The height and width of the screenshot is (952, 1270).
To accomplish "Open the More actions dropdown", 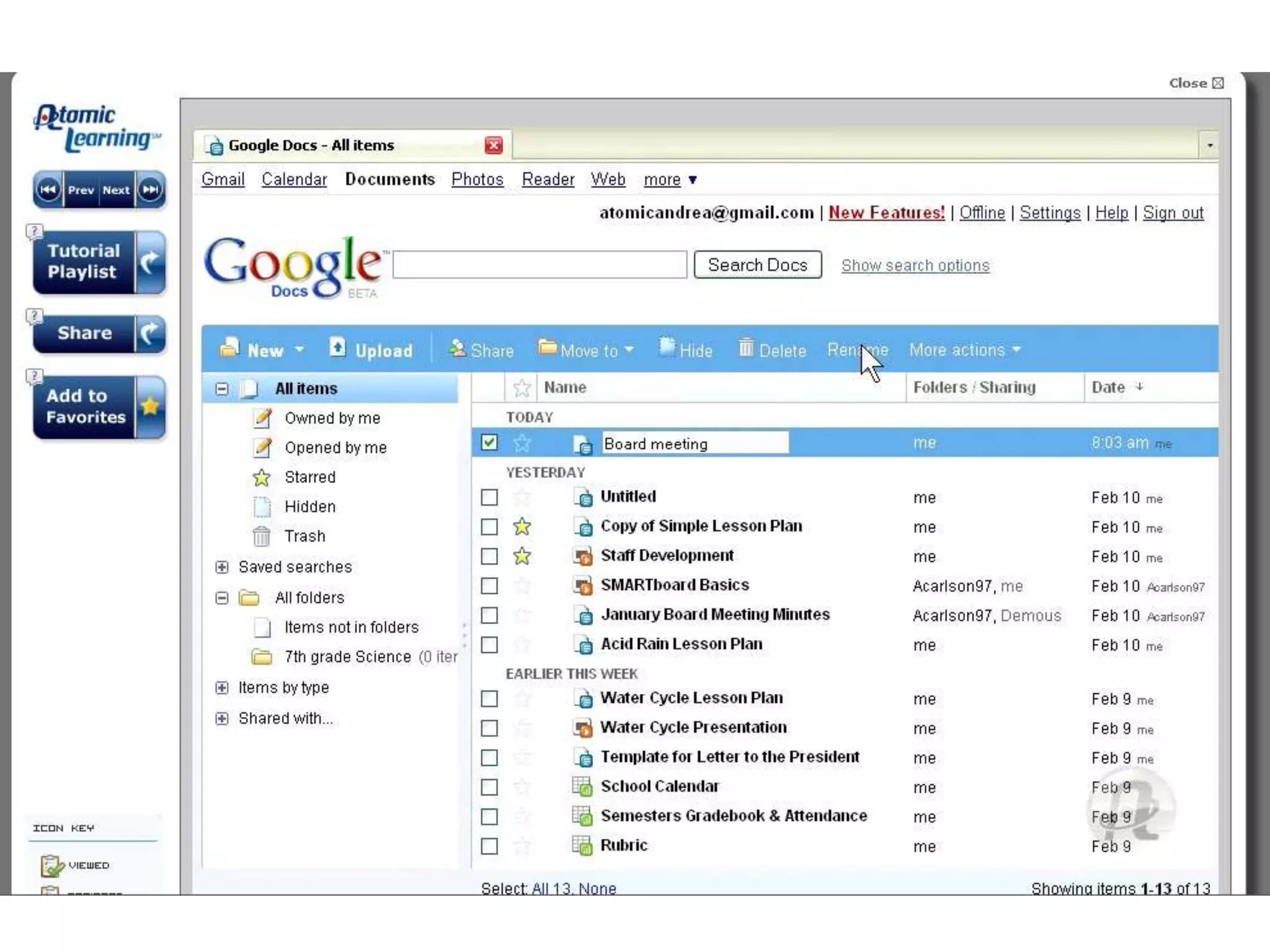I will [964, 350].
